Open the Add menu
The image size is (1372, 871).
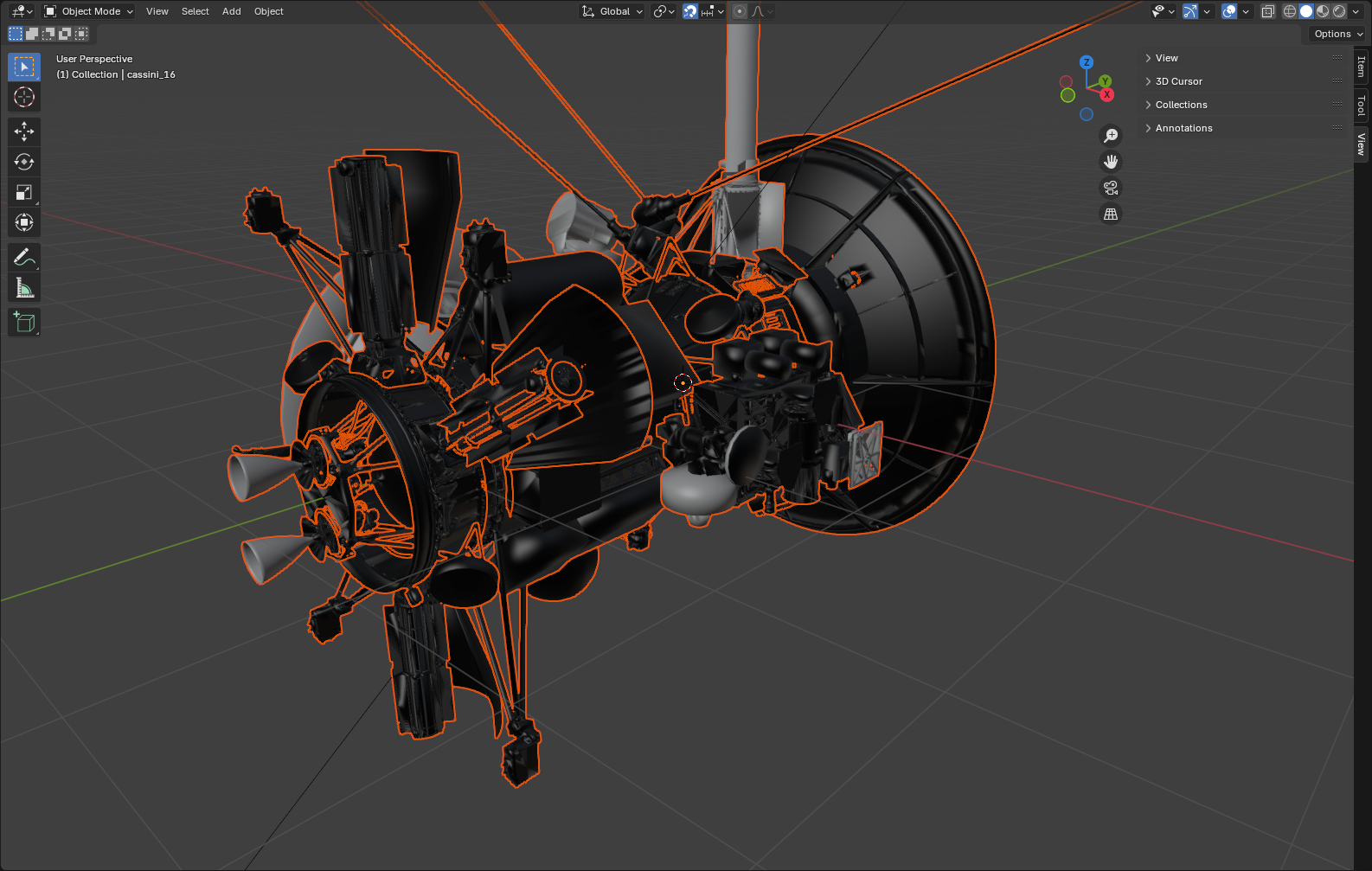(231, 11)
